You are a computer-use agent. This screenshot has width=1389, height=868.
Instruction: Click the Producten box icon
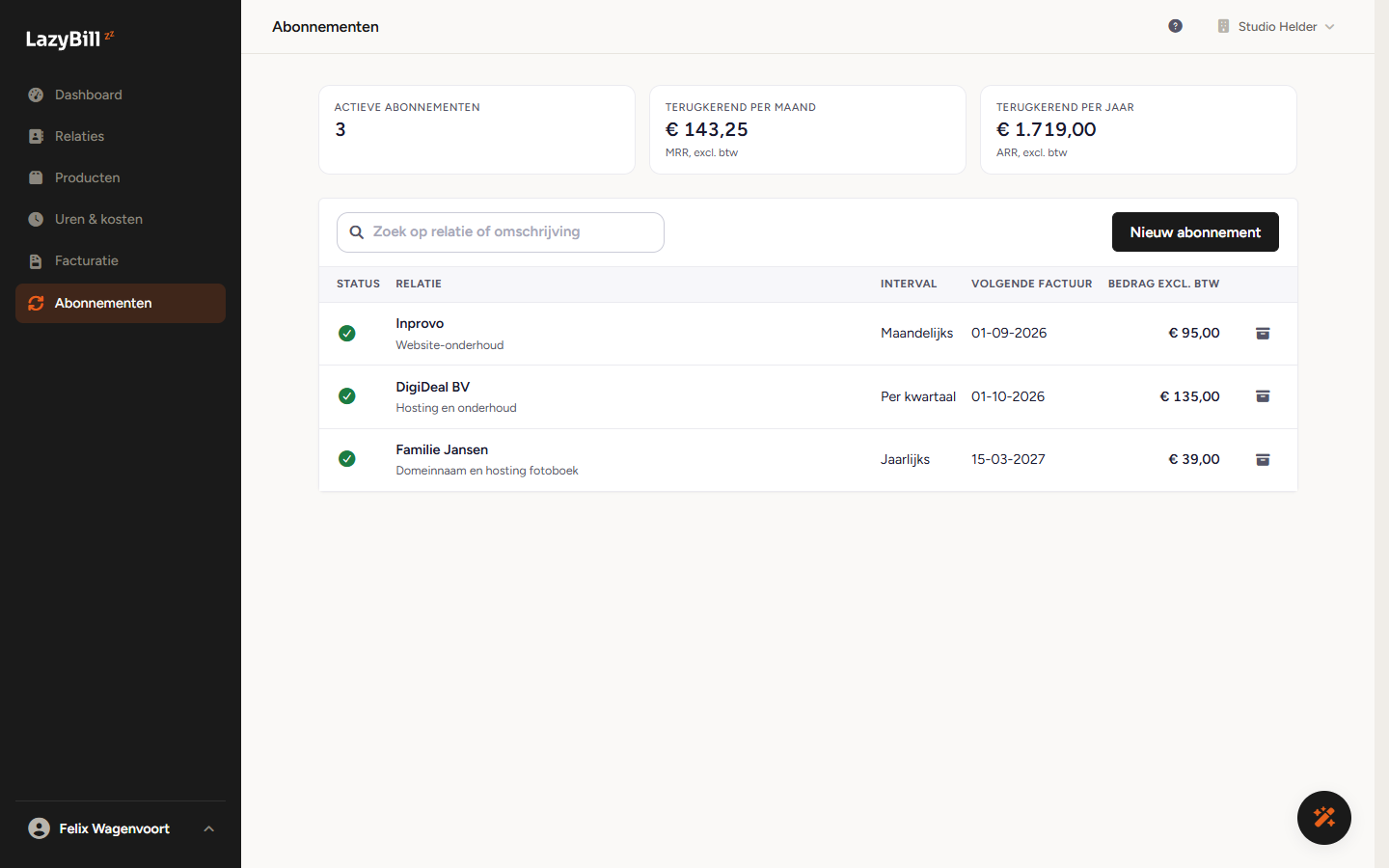[36, 177]
